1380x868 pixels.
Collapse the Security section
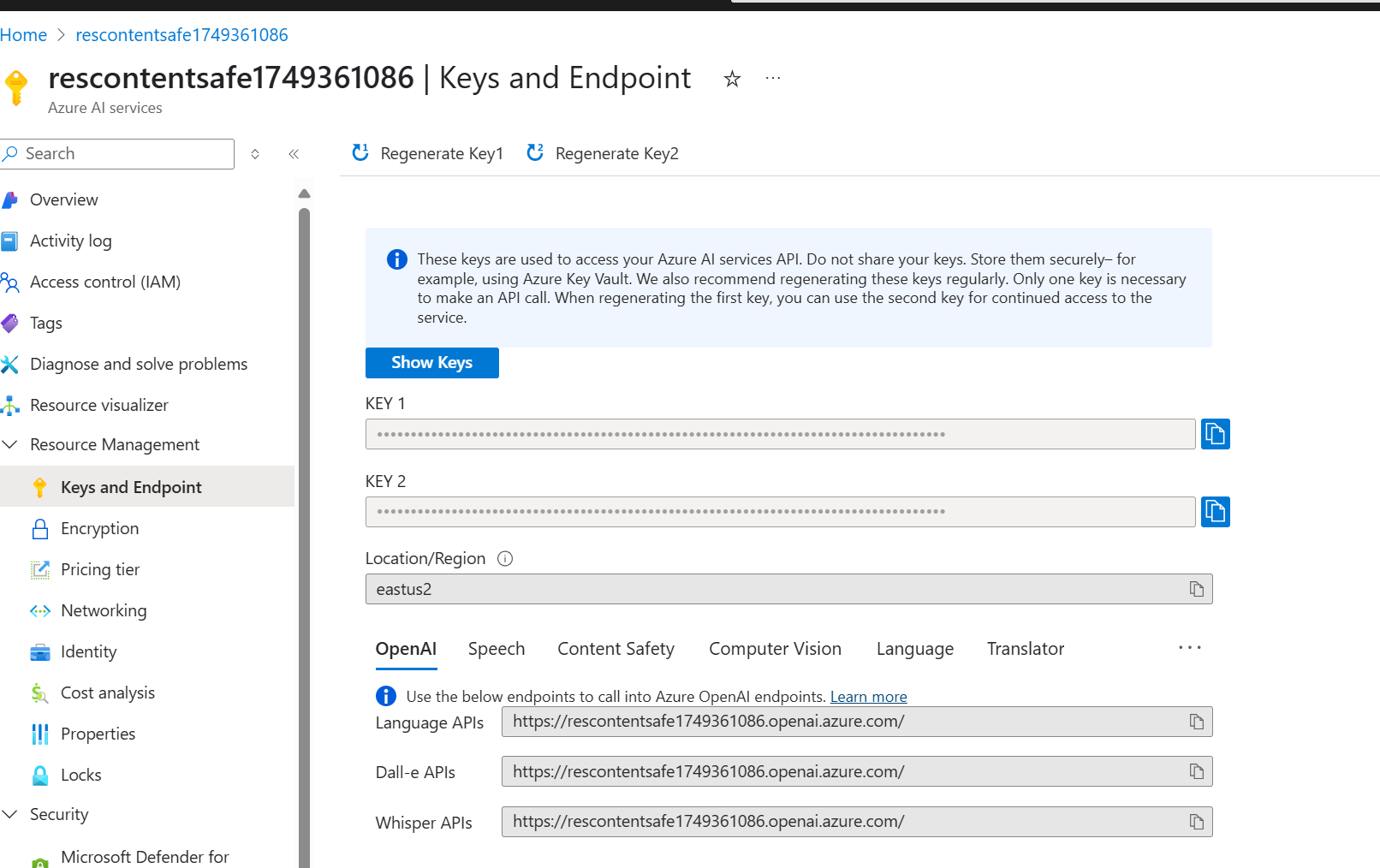coord(11,814)
